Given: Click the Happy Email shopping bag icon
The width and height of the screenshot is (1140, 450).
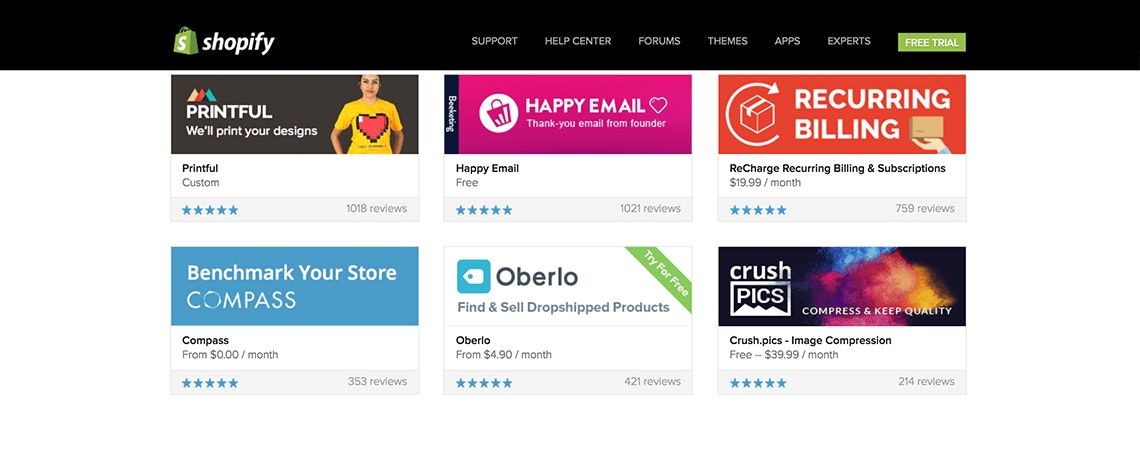Looking at the screenshot, I should (x=497, y=113).
